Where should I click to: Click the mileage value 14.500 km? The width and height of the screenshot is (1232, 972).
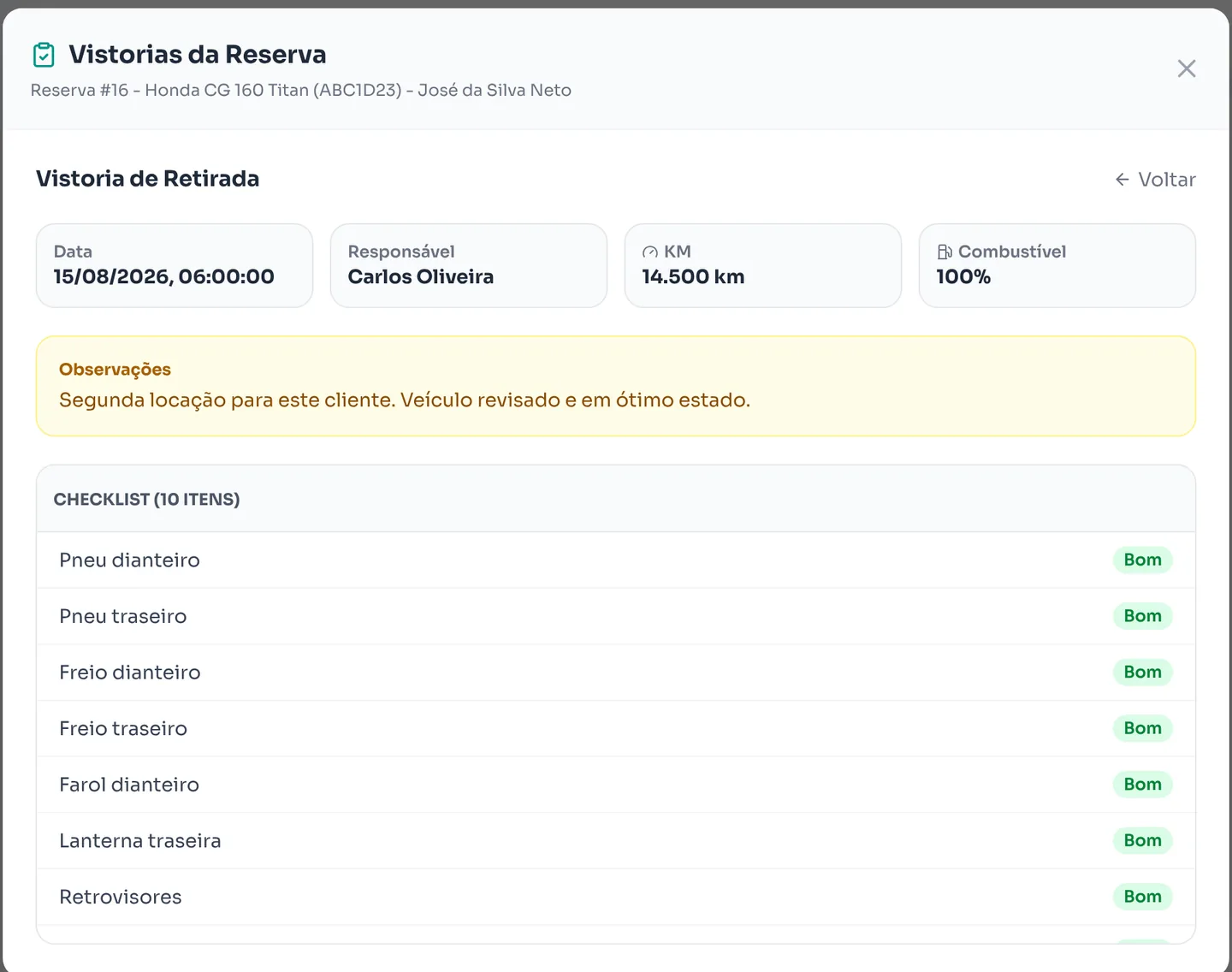point(693,276)
